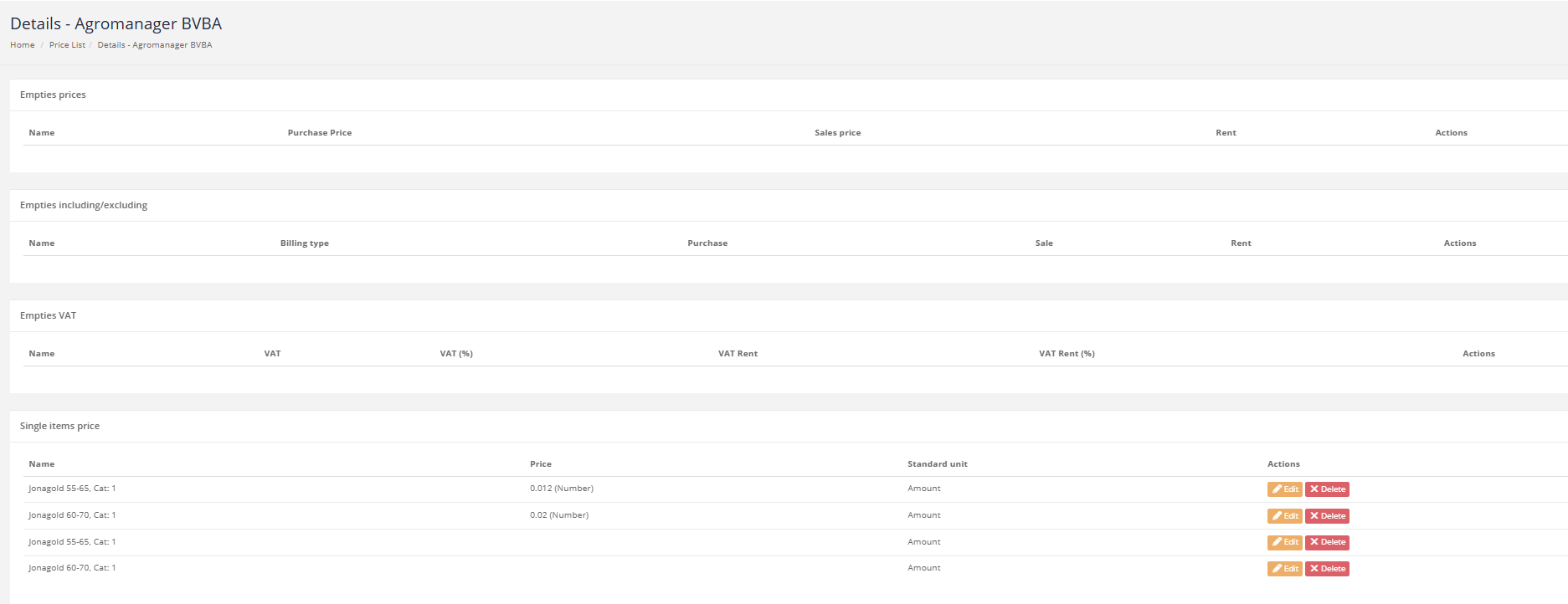Click Rent header in Empties prices table
Viewport: 1568px width, 604px height.
1226,133
